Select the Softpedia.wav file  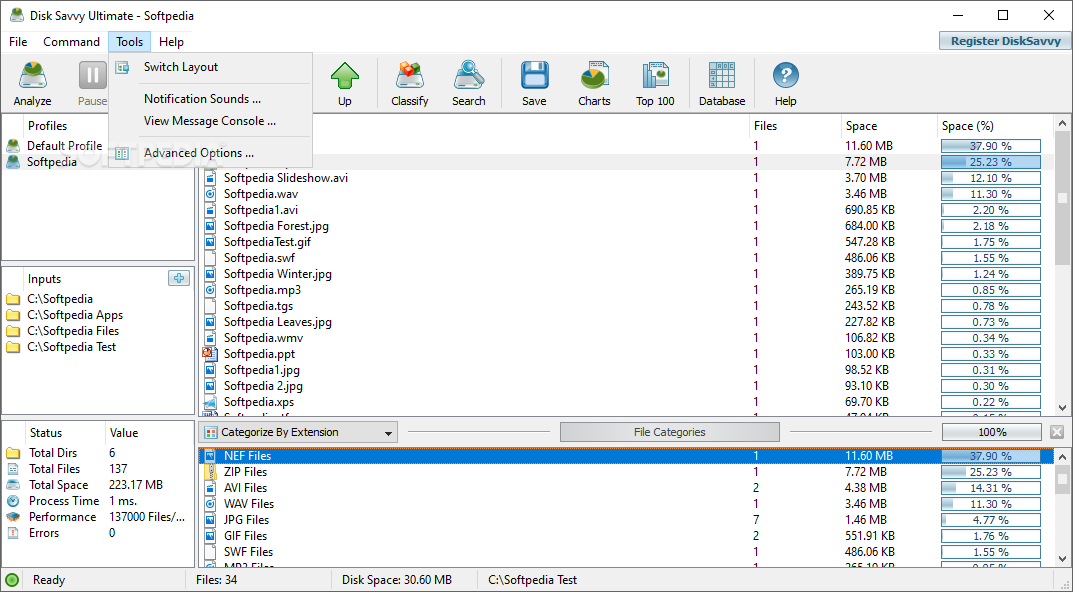(261, 194)
